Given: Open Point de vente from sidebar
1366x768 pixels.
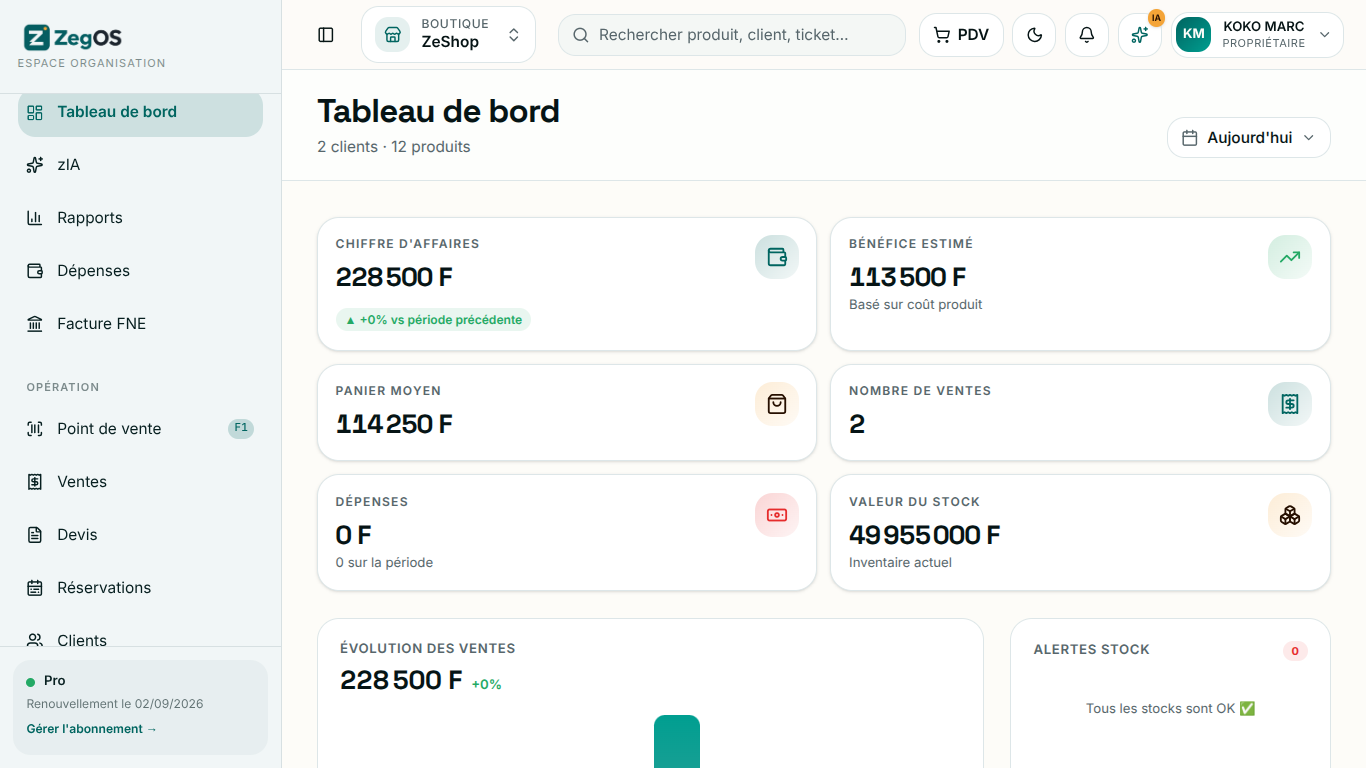Looking at the screenshot, I should tap(140, 429).
